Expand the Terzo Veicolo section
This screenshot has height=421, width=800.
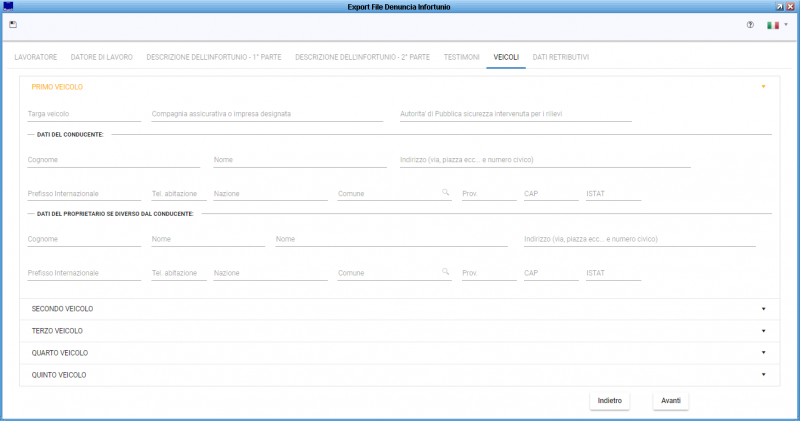tap(763, 331)
